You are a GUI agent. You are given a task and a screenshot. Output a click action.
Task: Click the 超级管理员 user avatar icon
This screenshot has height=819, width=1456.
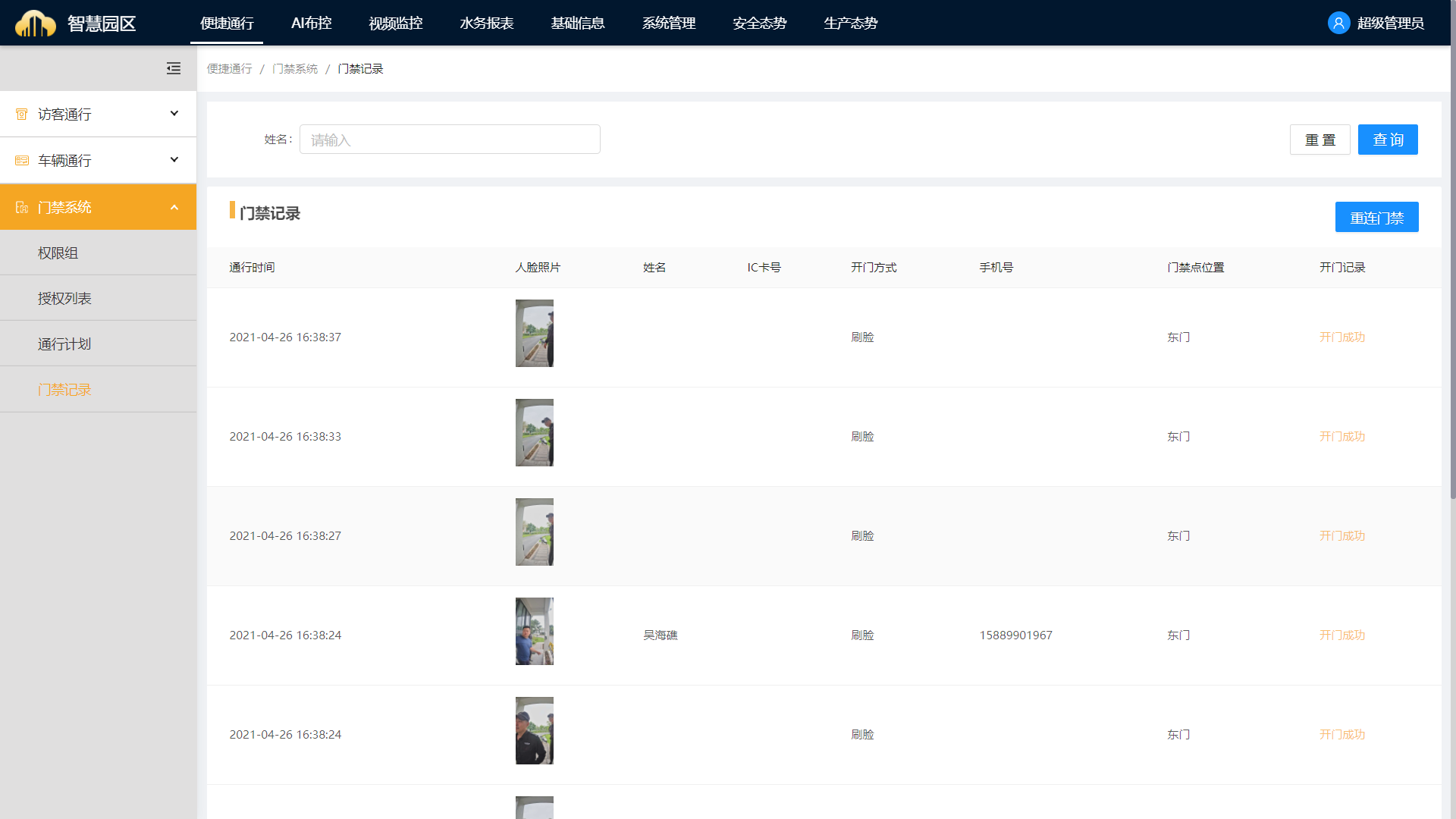(x=1338, y=23)
